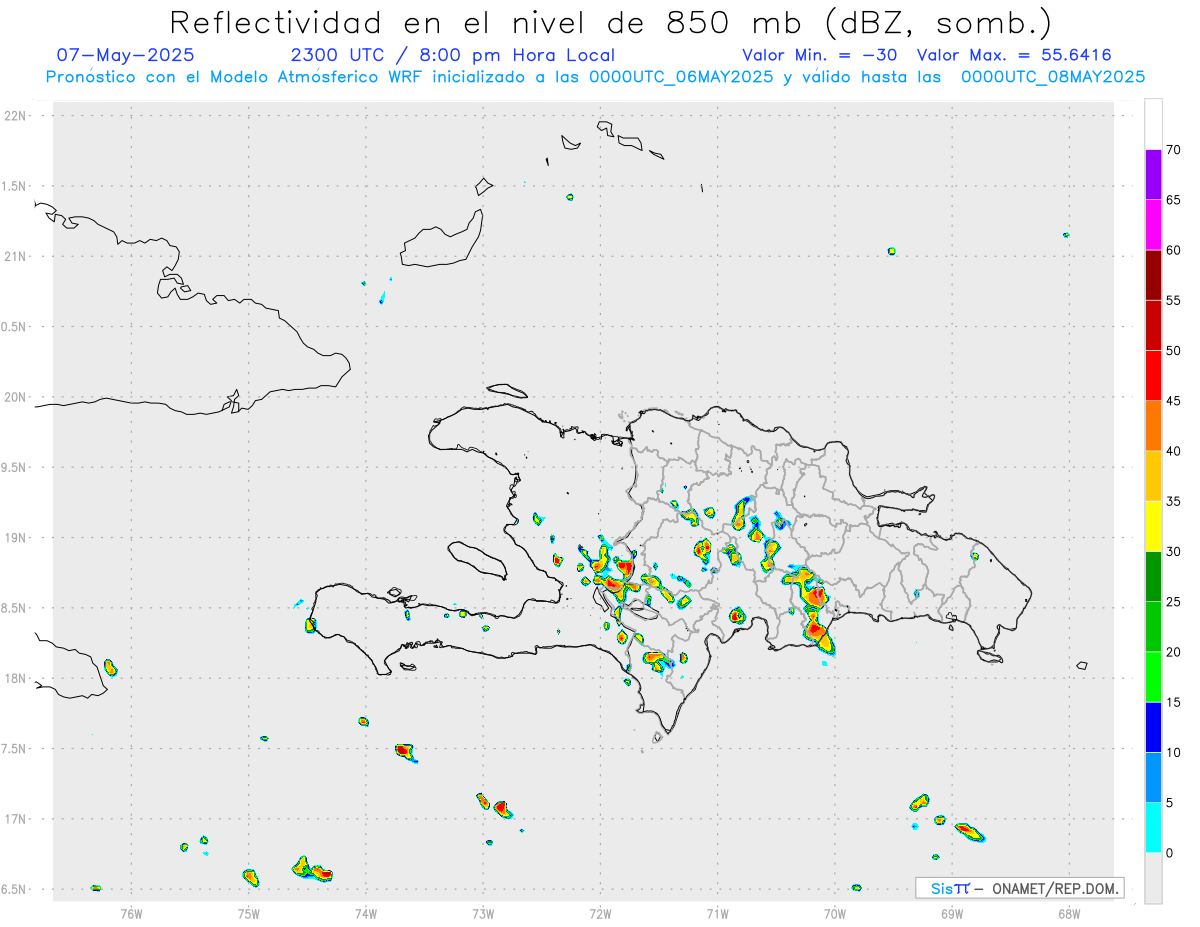Image resolution: width=1200 pixels, height=927 pixels.
Task: Click the '20N' latitude axis label
Action: pyautogui.click(x=17, y=397)
